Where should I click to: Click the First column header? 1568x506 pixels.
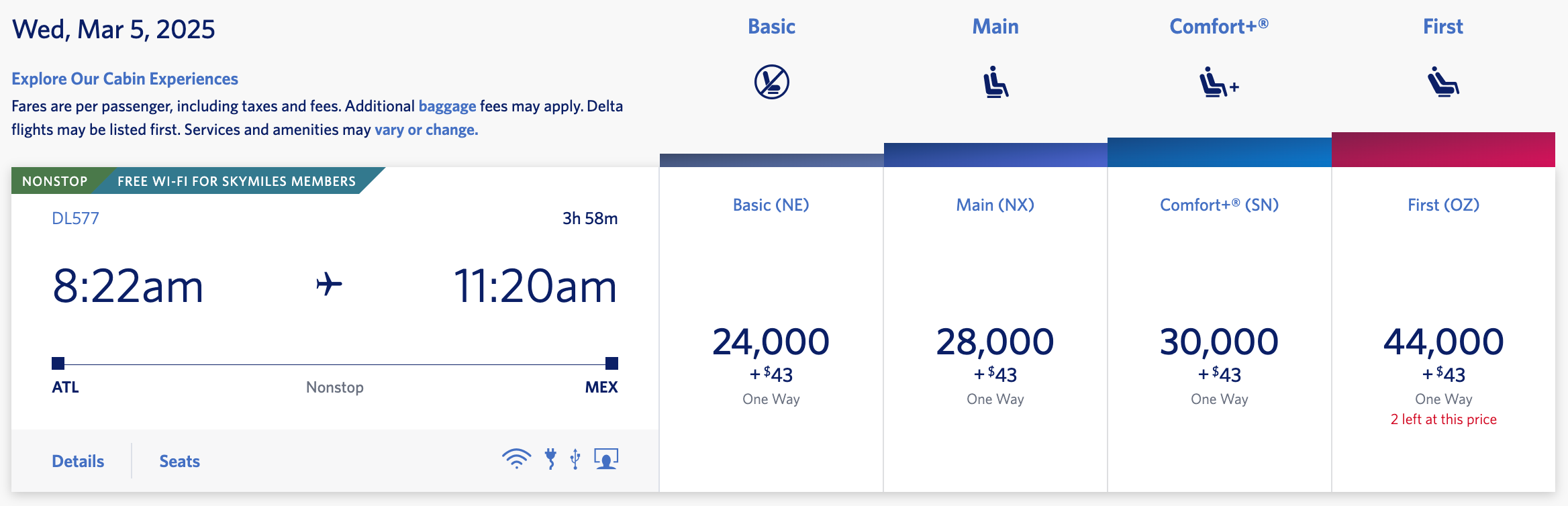[1443, 26]
